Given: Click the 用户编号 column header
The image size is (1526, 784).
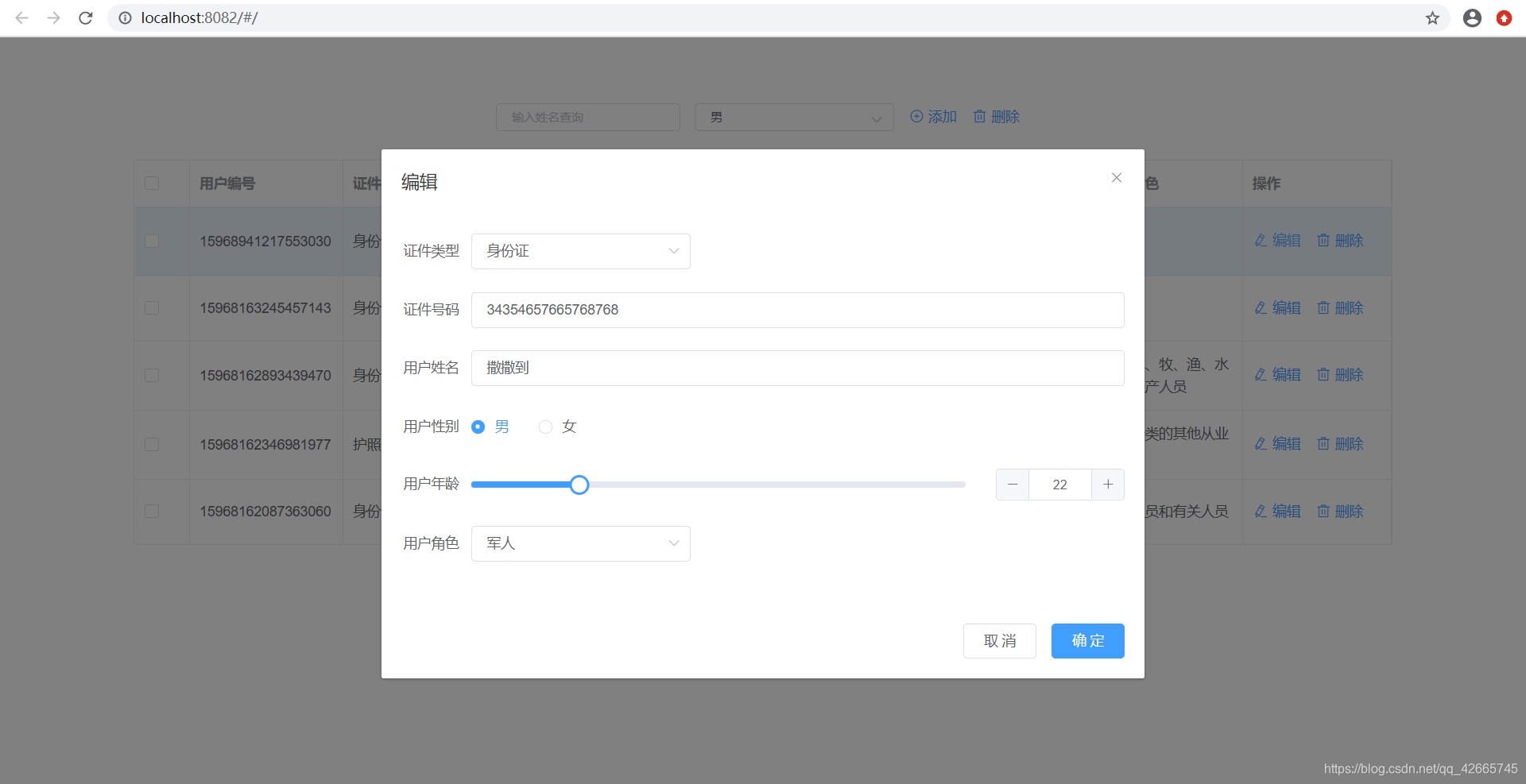Looking at the screenshot, I should 227,183.
